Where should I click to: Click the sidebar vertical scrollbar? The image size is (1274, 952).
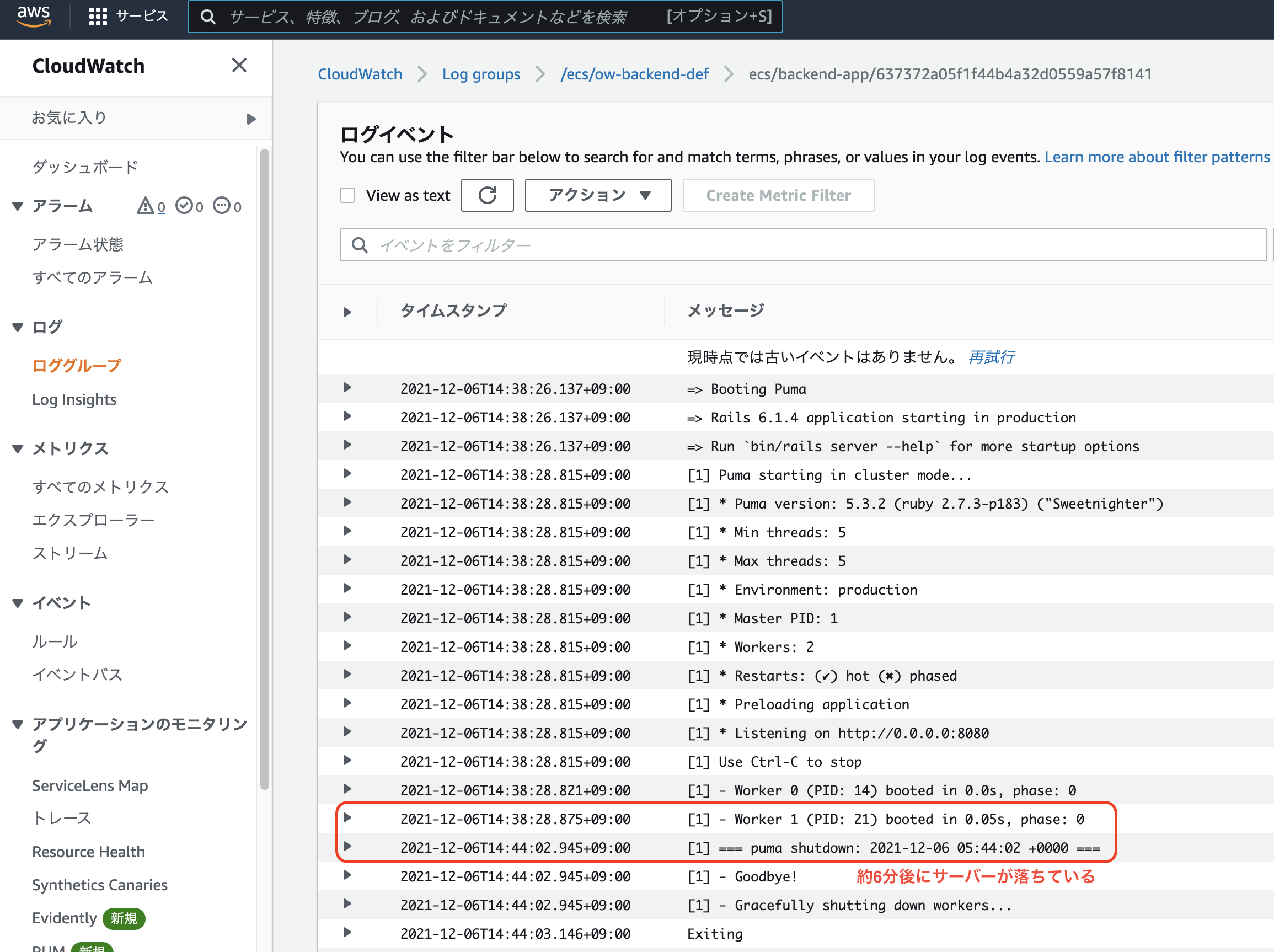[x=264, y=469]
